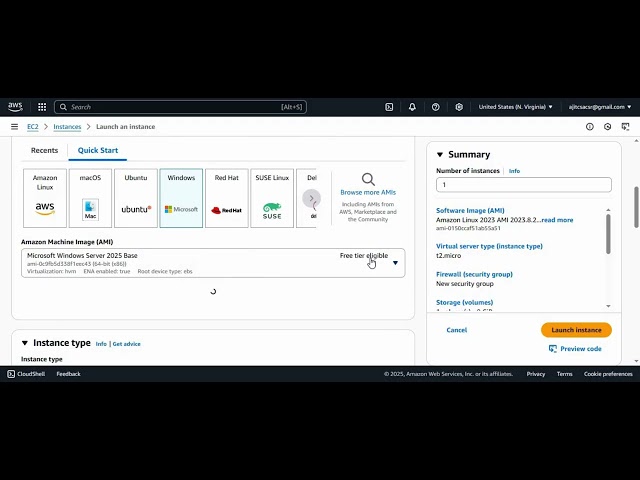The image size is (640, 480).
Task: Select the Amazon Linux AMI tile
Action: click(x=45, y=198)
